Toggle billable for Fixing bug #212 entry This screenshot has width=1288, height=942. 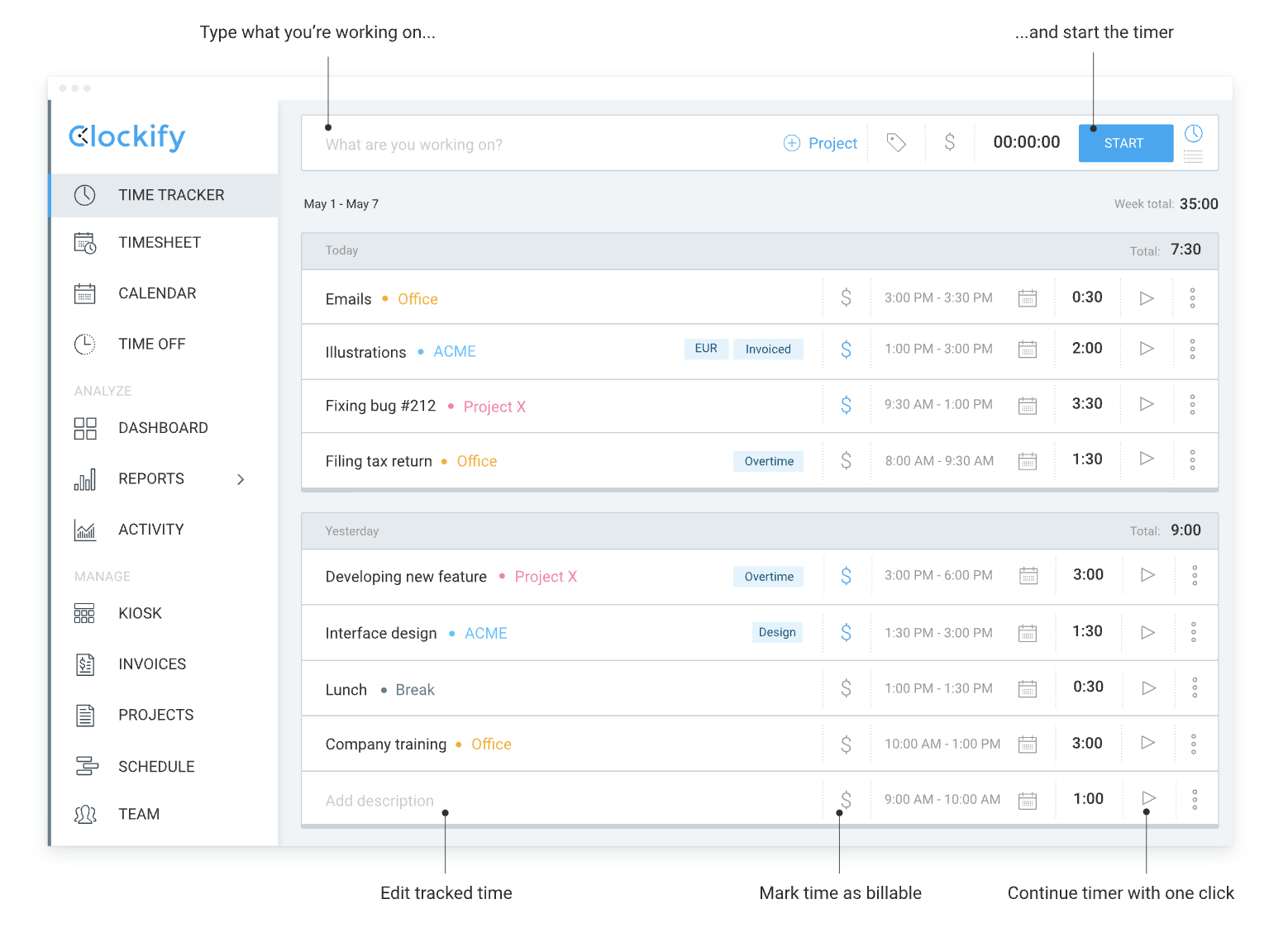tap(846, 405)
